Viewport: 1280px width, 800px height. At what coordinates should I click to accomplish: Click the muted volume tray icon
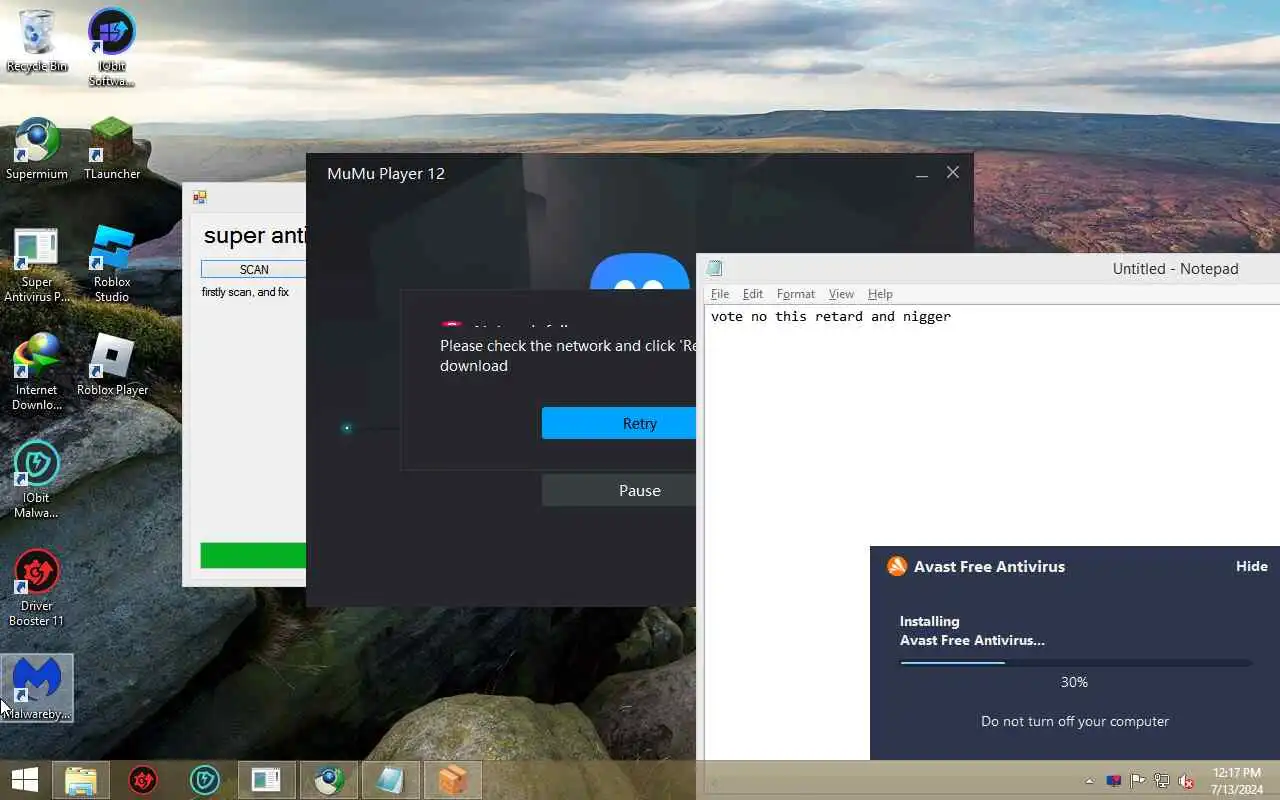1186,781
